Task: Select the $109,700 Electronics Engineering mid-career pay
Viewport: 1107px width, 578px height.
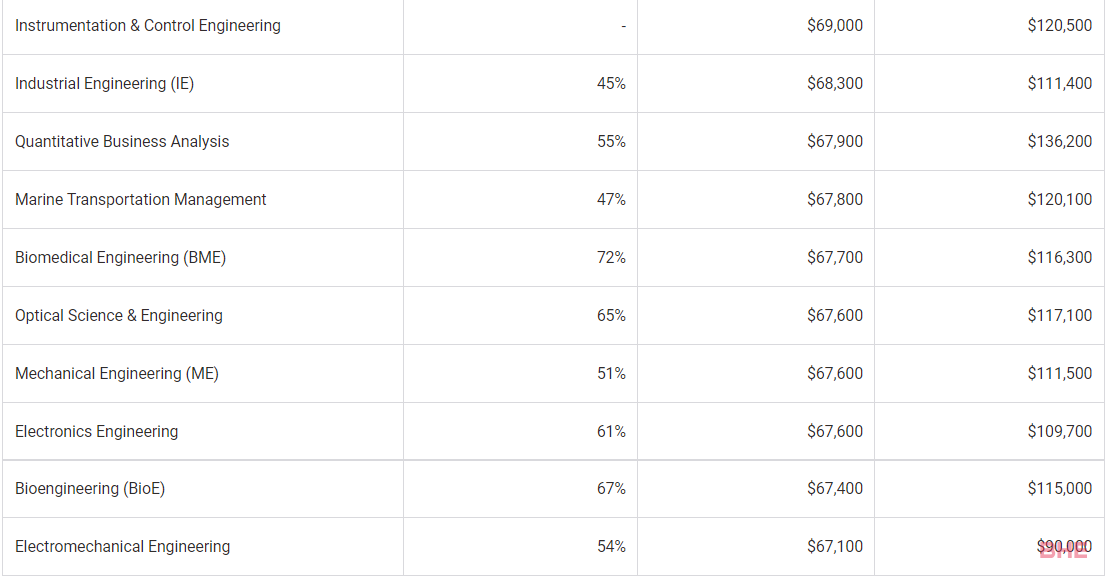Action: (1060, 431)
